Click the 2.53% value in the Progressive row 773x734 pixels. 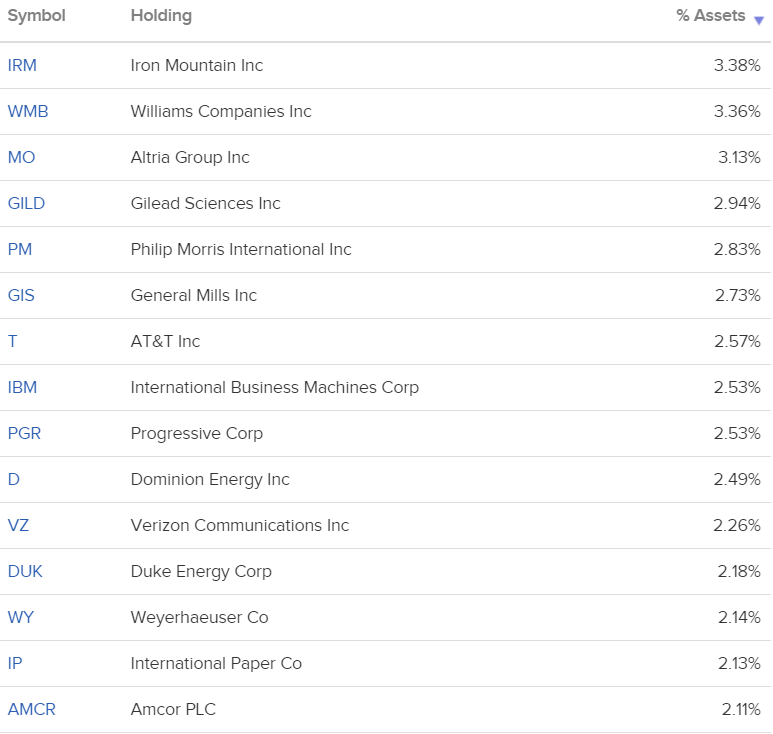737,433
